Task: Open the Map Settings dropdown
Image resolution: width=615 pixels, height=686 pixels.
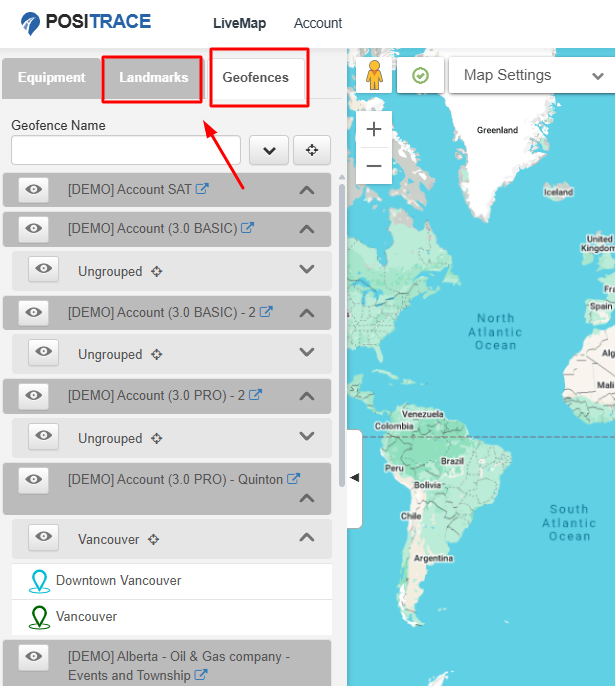Action: click(531, 76)
